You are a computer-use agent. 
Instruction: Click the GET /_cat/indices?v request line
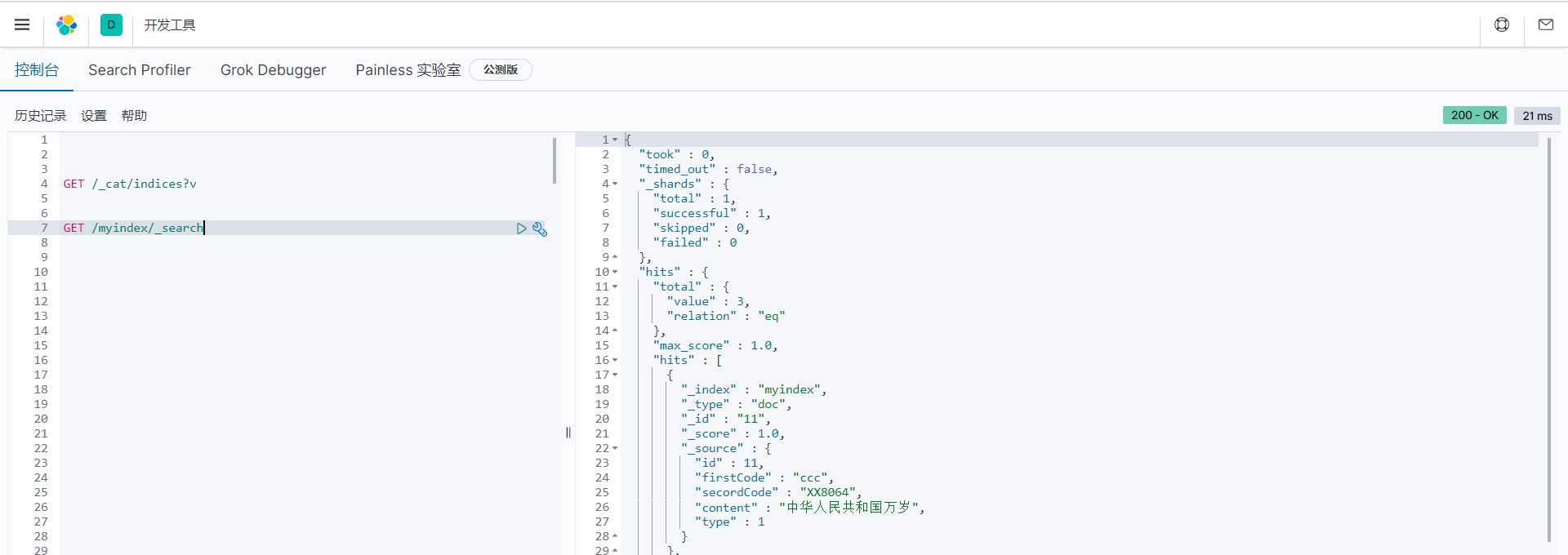coord(130,184)
